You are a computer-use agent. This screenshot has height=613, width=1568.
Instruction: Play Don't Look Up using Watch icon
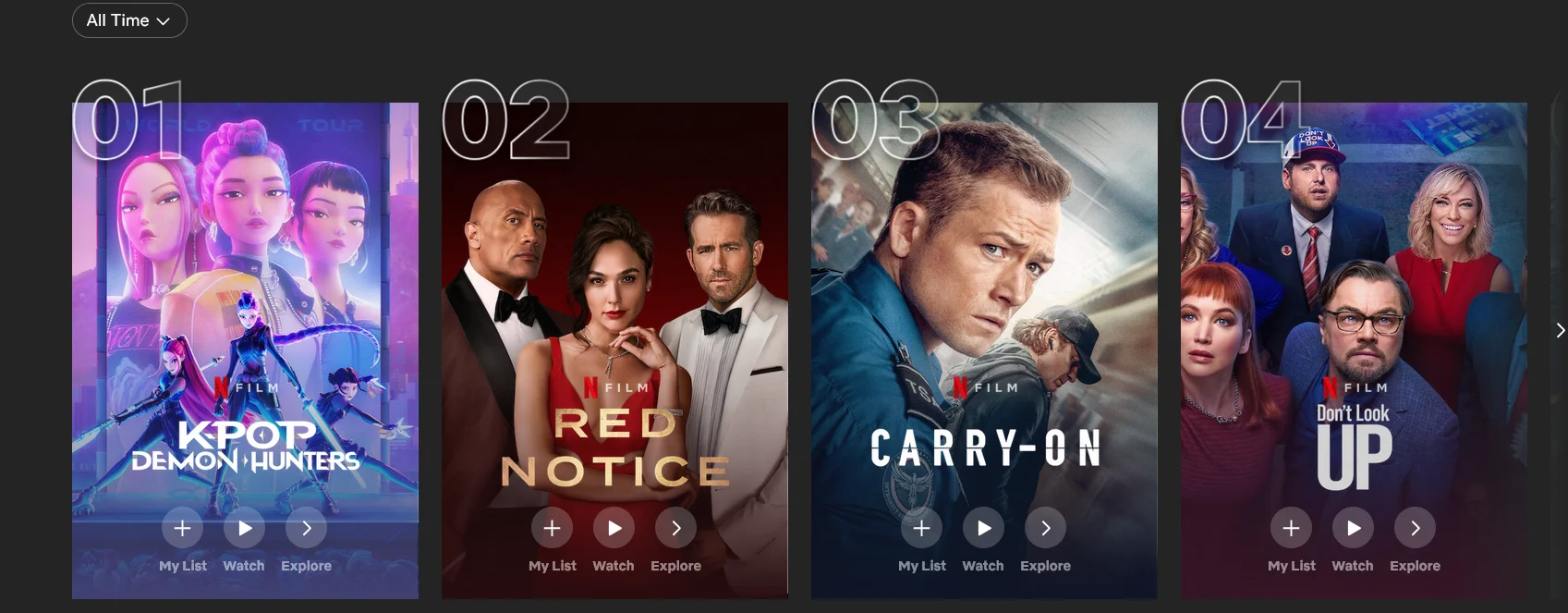coord(1354,528)
